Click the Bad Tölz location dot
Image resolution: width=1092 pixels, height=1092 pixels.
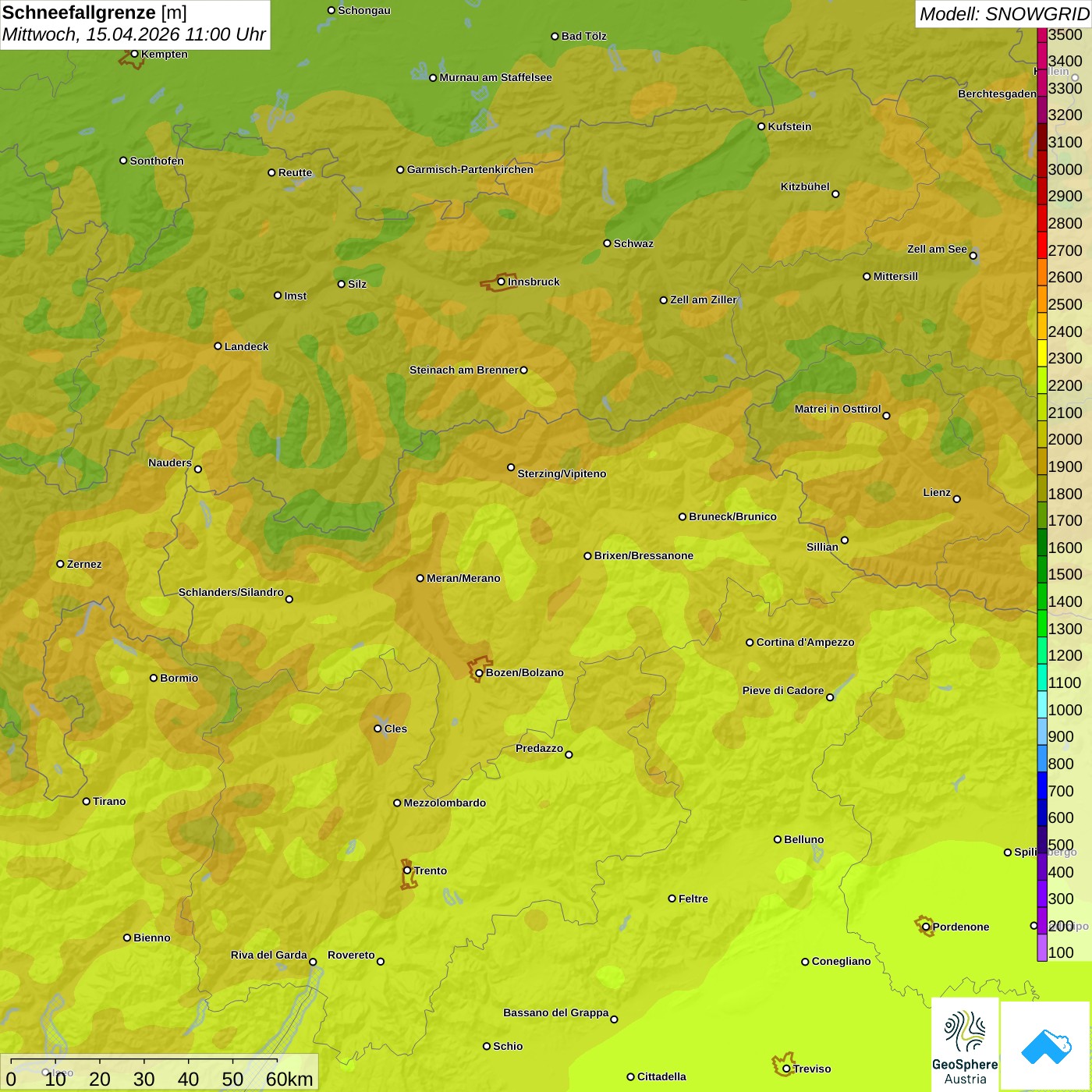pos(555,37)
